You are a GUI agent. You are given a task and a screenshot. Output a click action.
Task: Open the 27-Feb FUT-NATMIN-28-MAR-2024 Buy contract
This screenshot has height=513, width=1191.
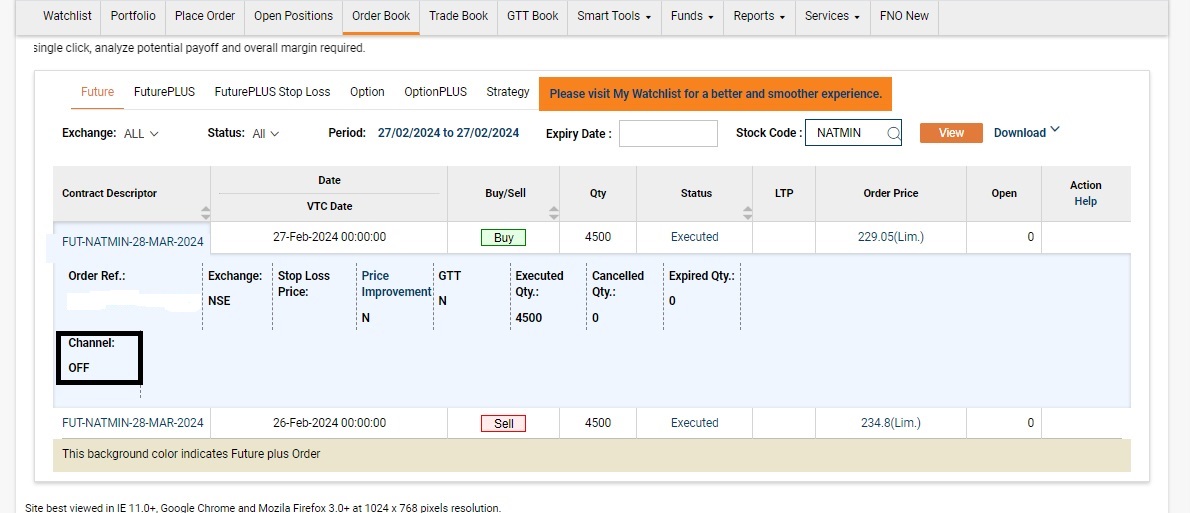click(132, 242)
